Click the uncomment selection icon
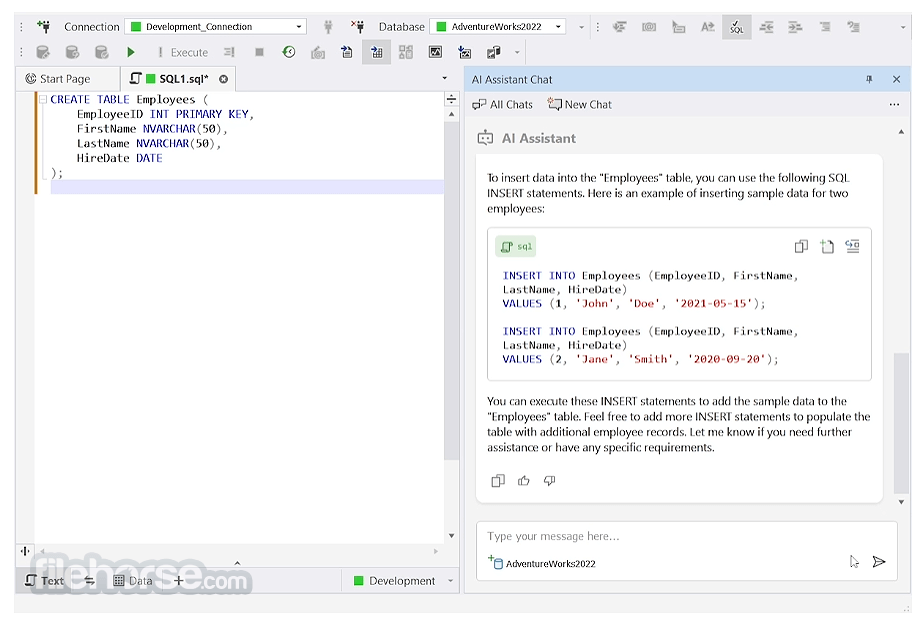The width and height of the screenshot is (922, 625). coord(853,26)
